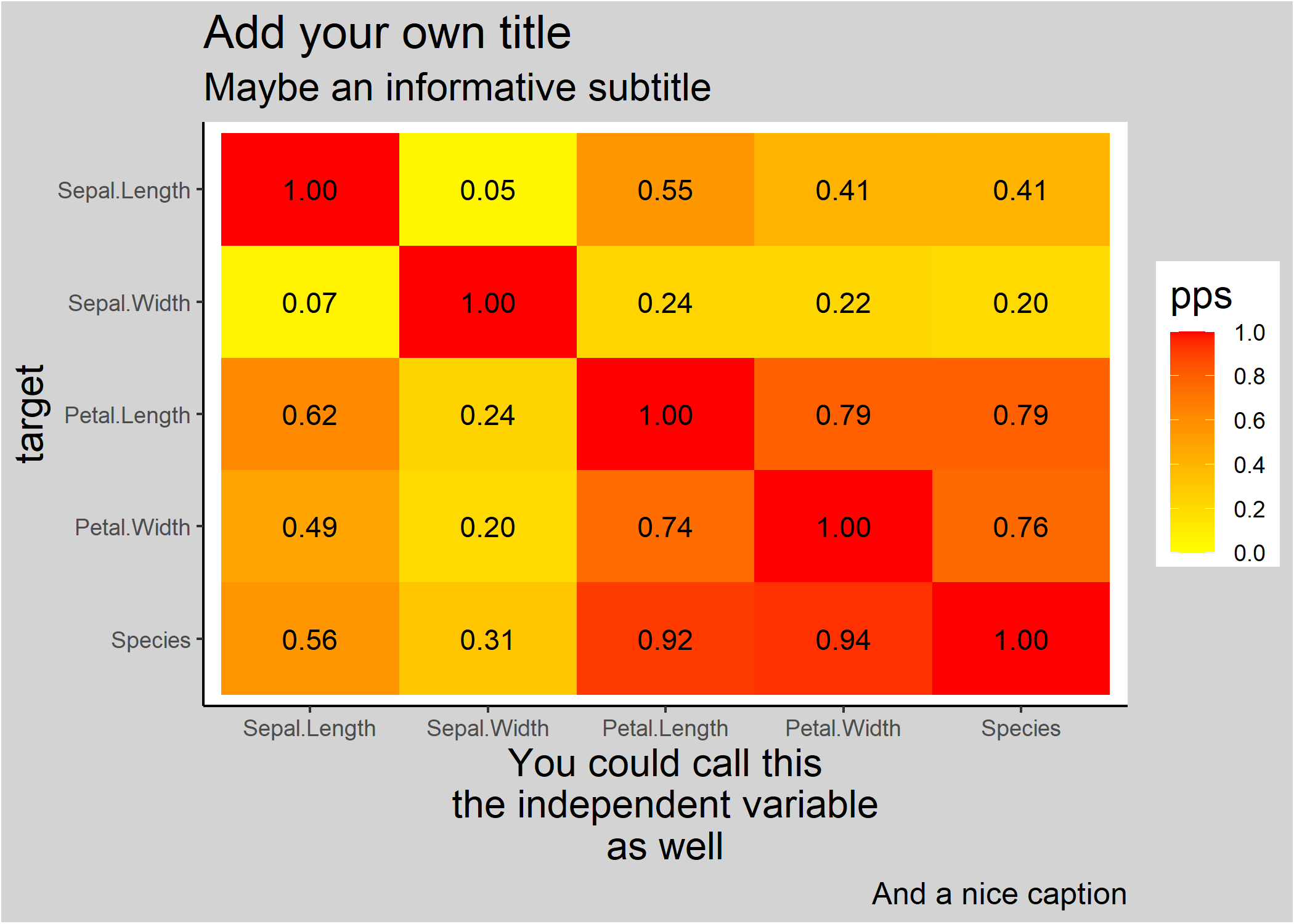Click the 0.62 heatmap cell
This screenshot has width=1294, height=924.
(310, 414)
